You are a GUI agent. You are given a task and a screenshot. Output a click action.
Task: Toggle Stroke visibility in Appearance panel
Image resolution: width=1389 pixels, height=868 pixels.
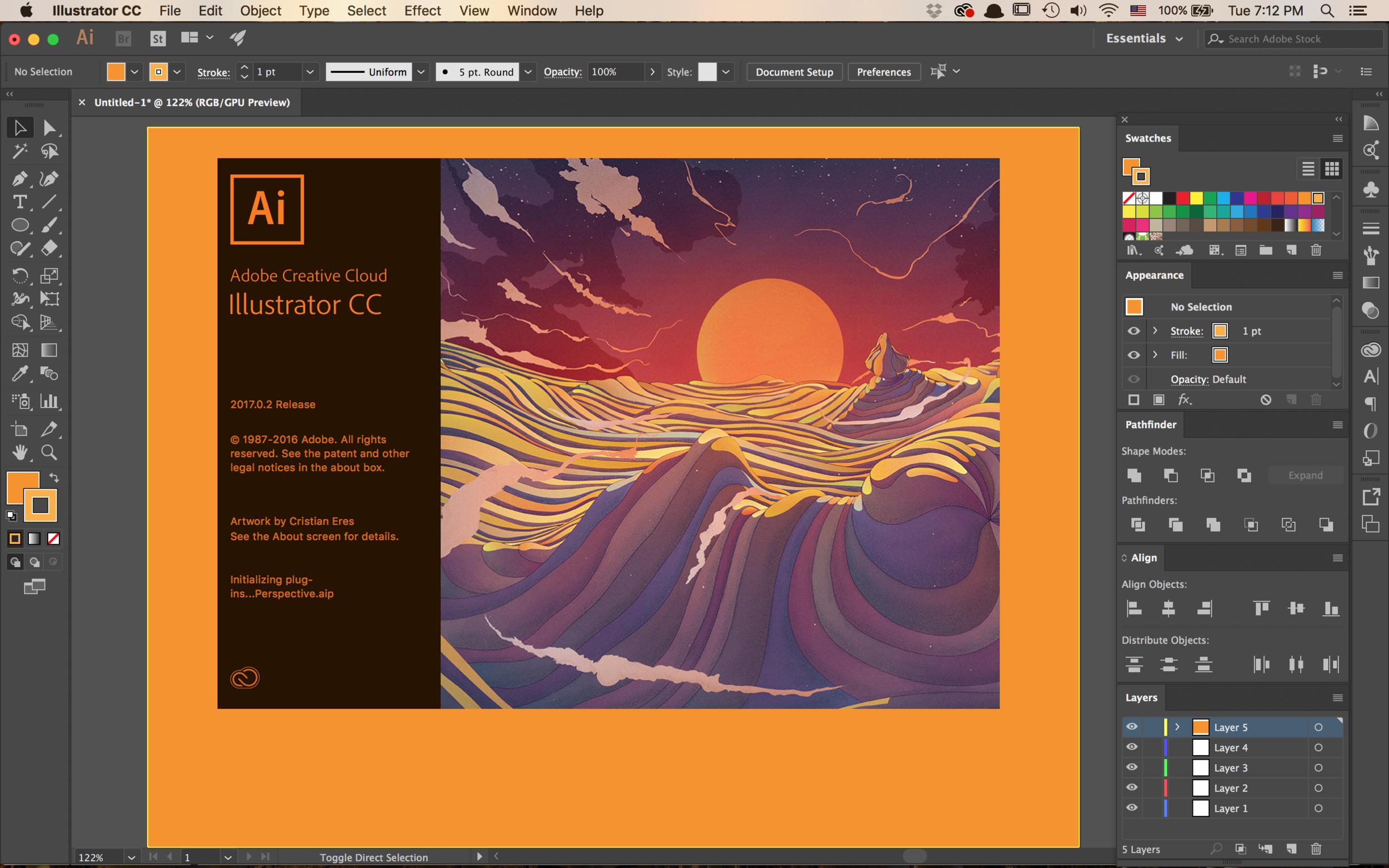pos(1133,331)
